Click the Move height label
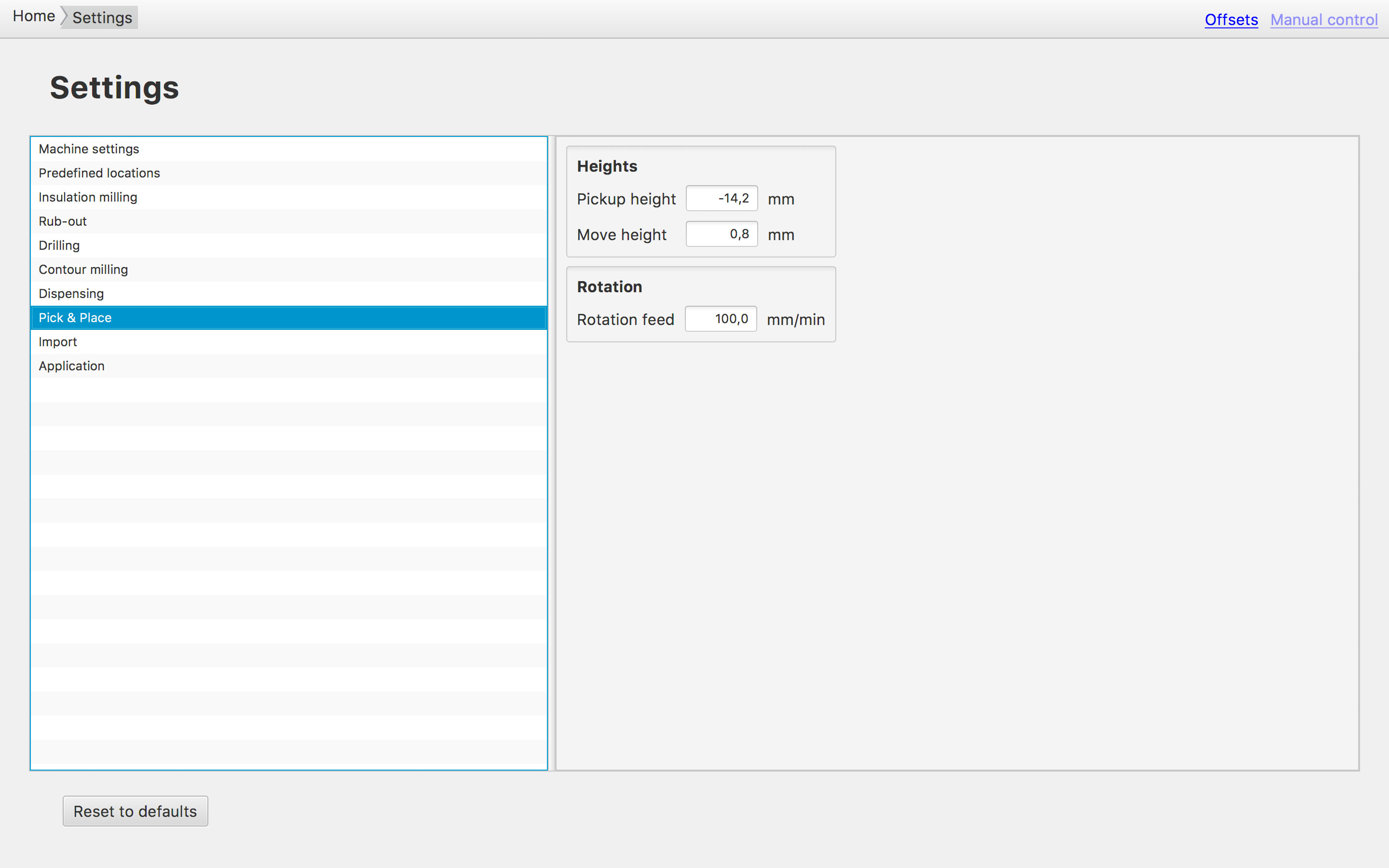This screenshot has width=1389, height=868. (x=622, y=235)
